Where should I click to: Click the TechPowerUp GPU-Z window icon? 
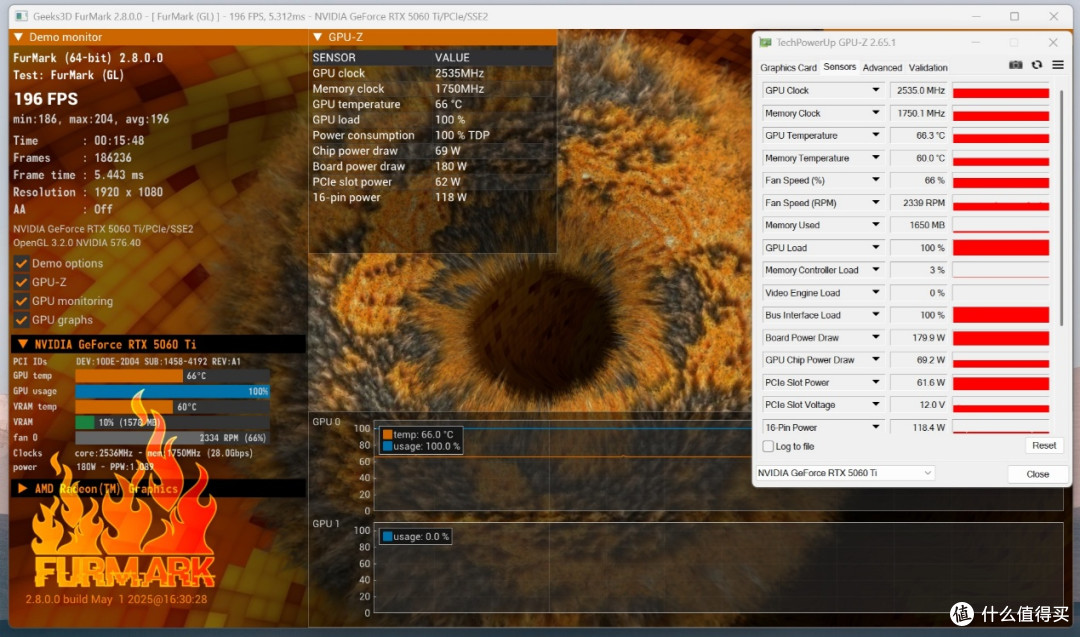765,43
